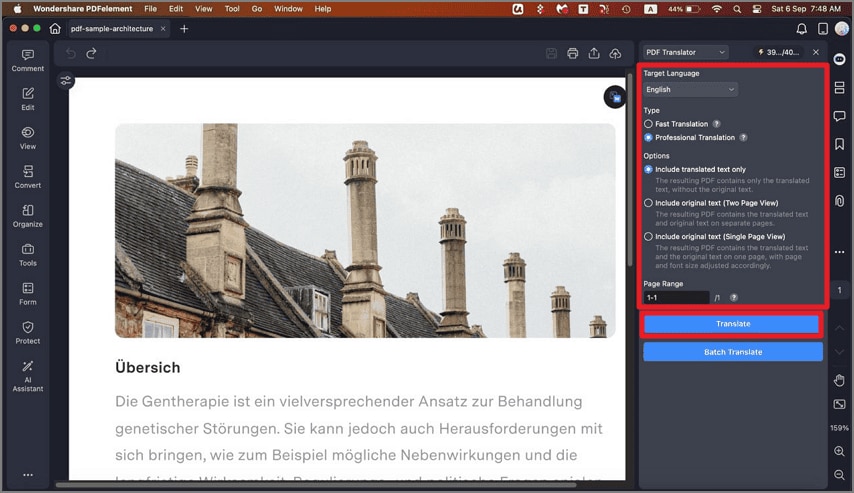Click the floating translate icon on page

615,97
